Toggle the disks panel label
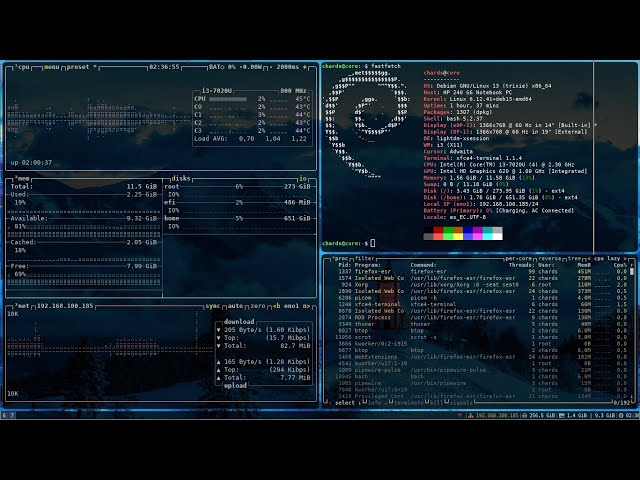The image size is (640, 480). pos(181,178)
